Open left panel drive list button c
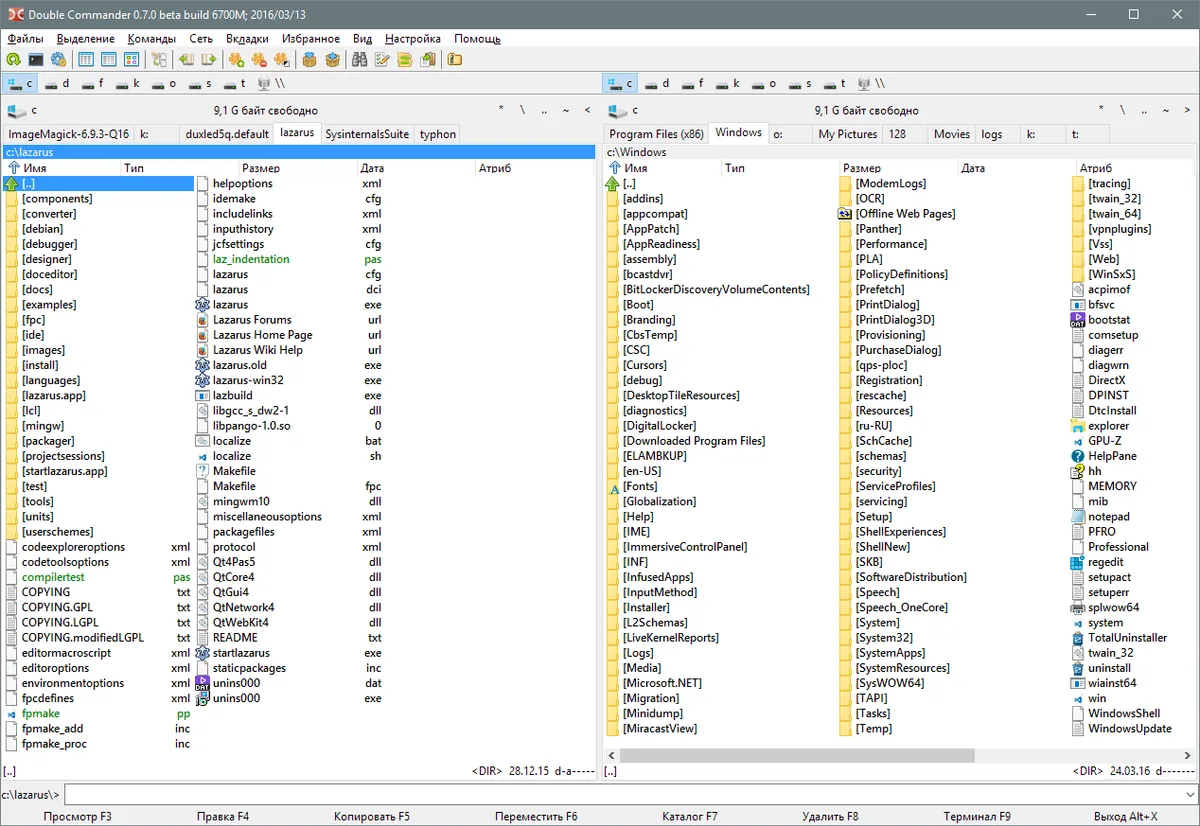 22,111
